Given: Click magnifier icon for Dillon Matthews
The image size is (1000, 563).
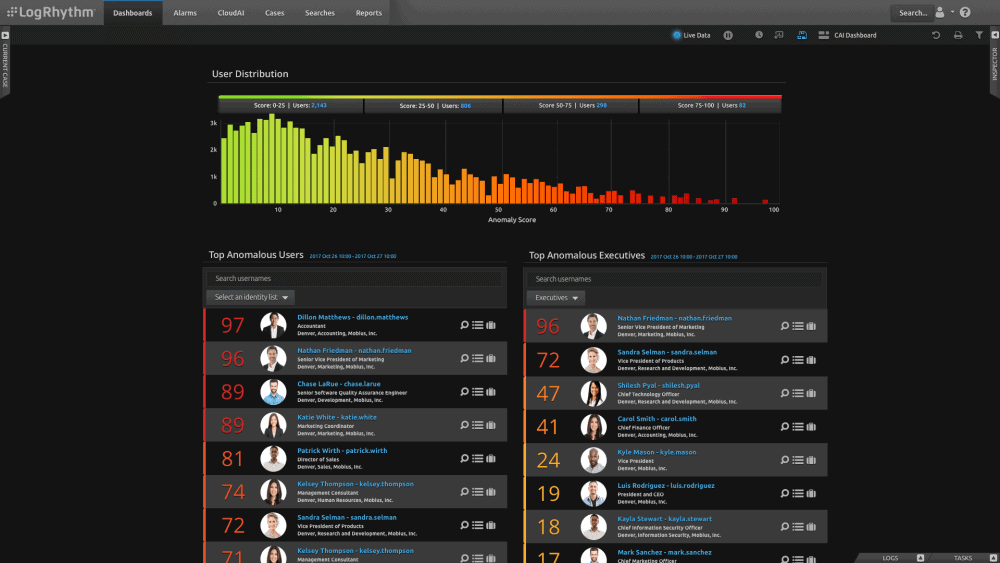Looking at the screenshot, I should tap(464, 325).
